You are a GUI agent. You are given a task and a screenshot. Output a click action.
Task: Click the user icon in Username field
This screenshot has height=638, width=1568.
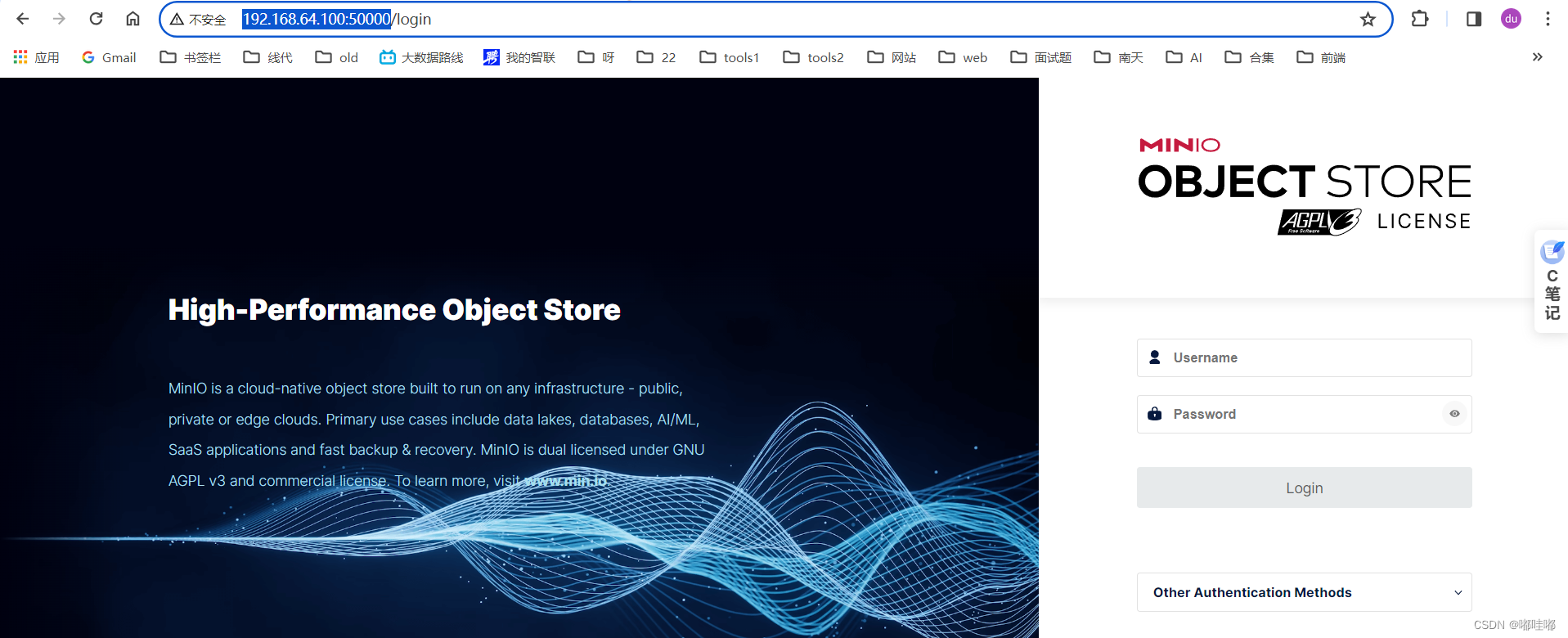tap(1154, 357)
